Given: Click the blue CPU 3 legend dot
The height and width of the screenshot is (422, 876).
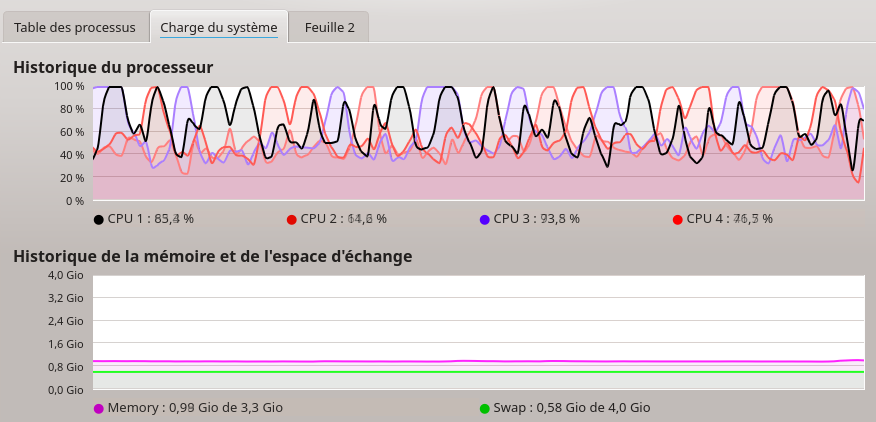Looking at the screenshot, I should point(485,219).
